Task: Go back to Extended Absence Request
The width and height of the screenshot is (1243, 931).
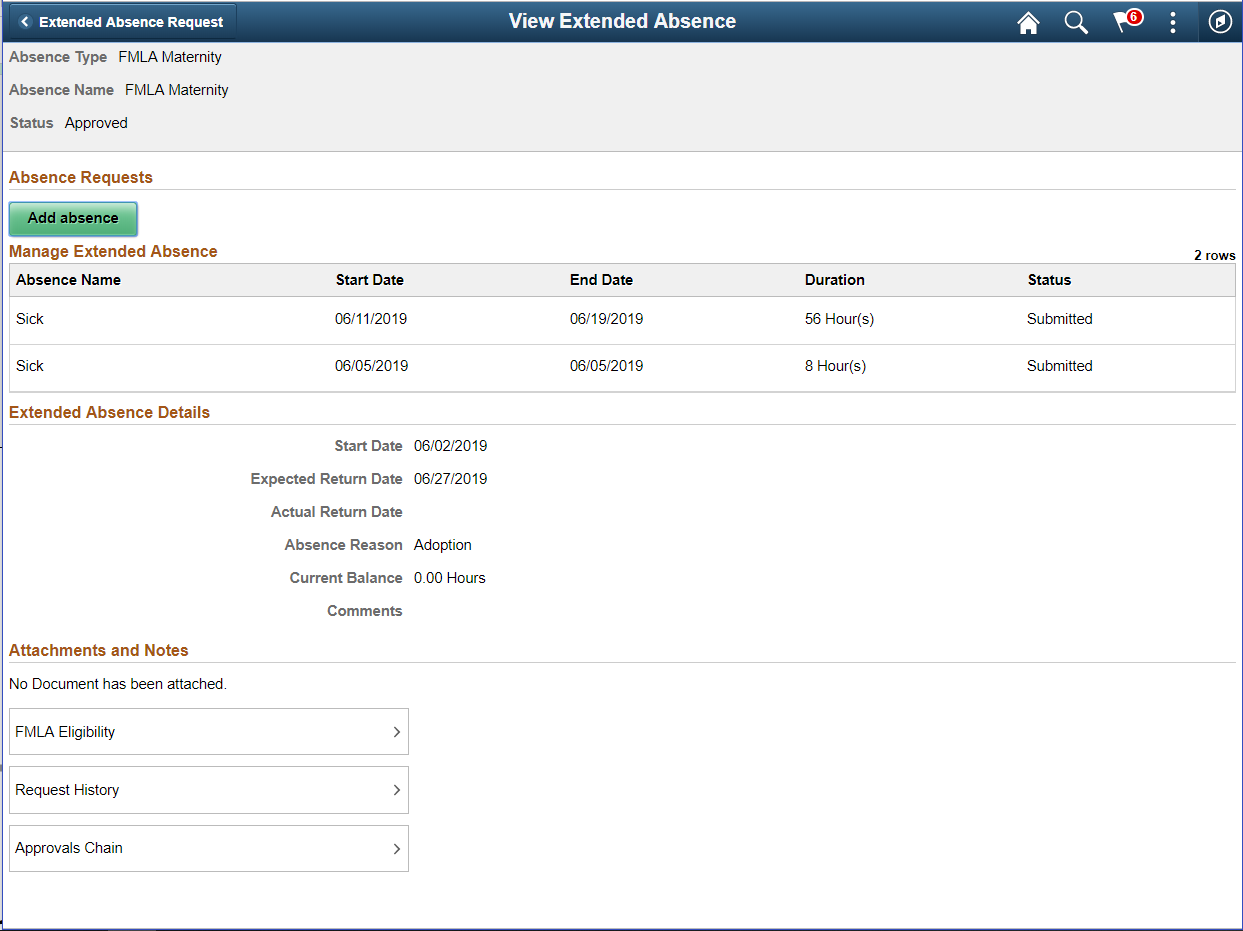Action: (123, 22)
